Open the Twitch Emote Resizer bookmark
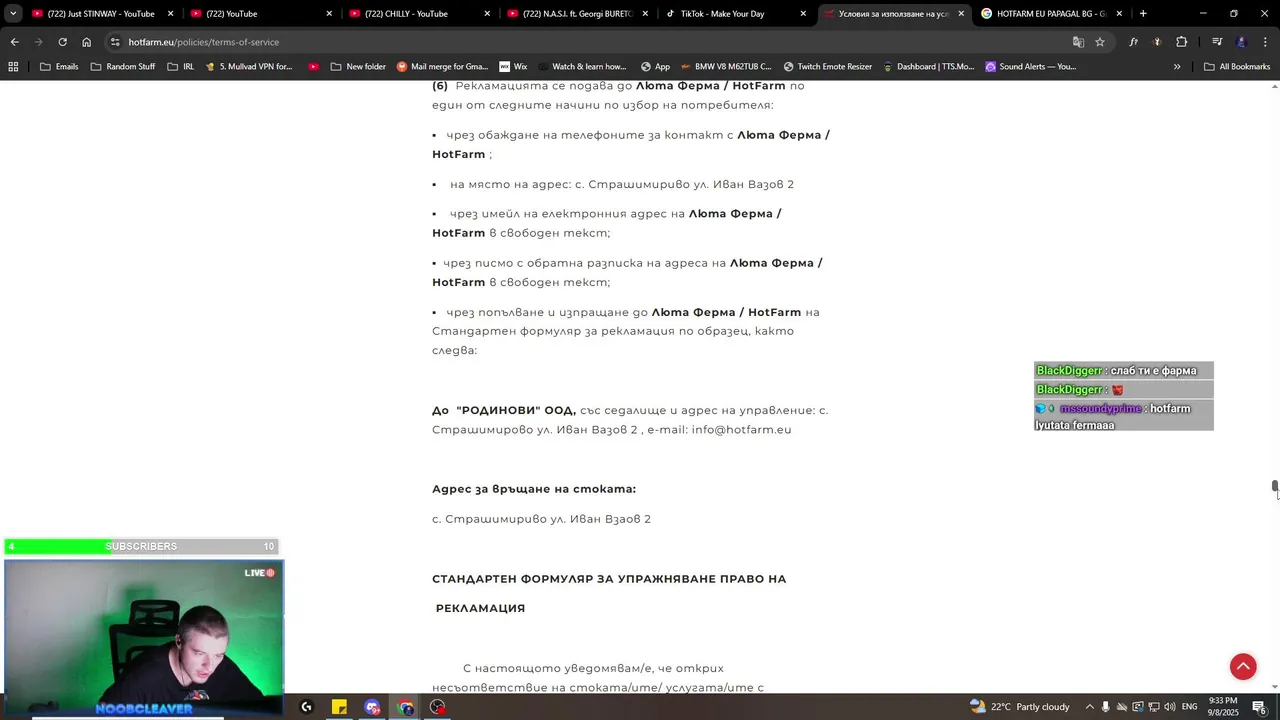The height and width of the screenshot is (720, 1280). 828,67
